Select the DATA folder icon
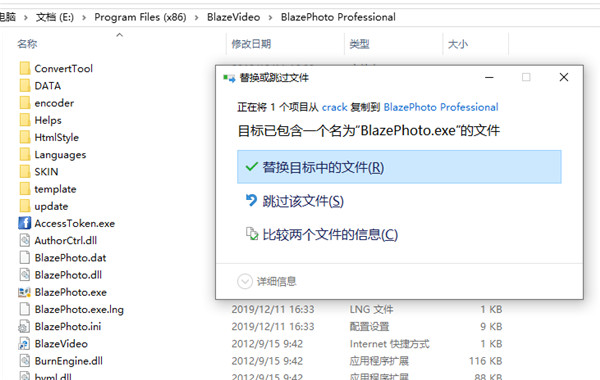Screen dimensions: 600x380 (24, 86)
